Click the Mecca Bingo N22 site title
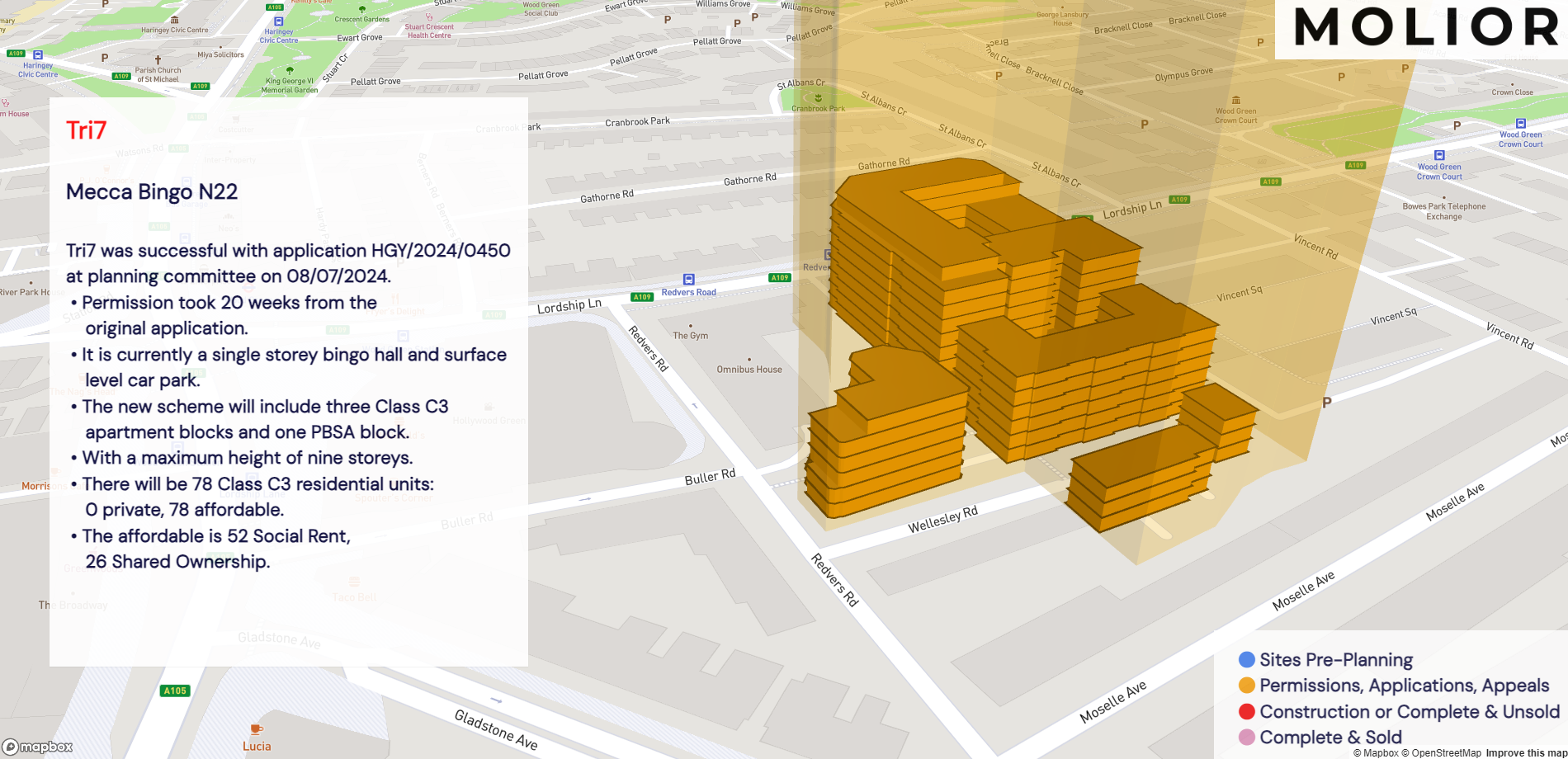The image size is (1568, 759). [152, 191]
